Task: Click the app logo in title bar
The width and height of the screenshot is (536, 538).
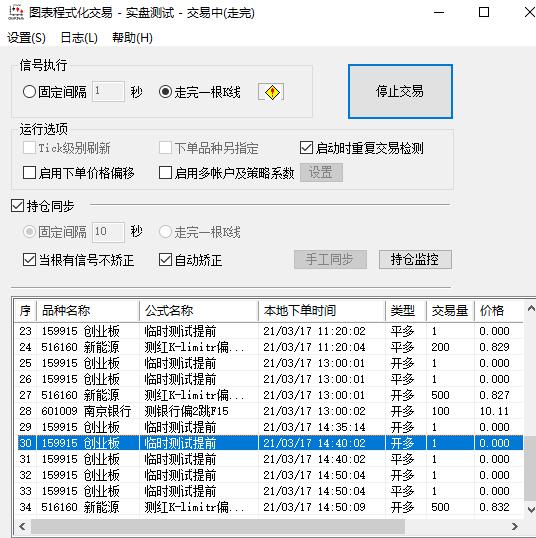Action: coord(16,12)
